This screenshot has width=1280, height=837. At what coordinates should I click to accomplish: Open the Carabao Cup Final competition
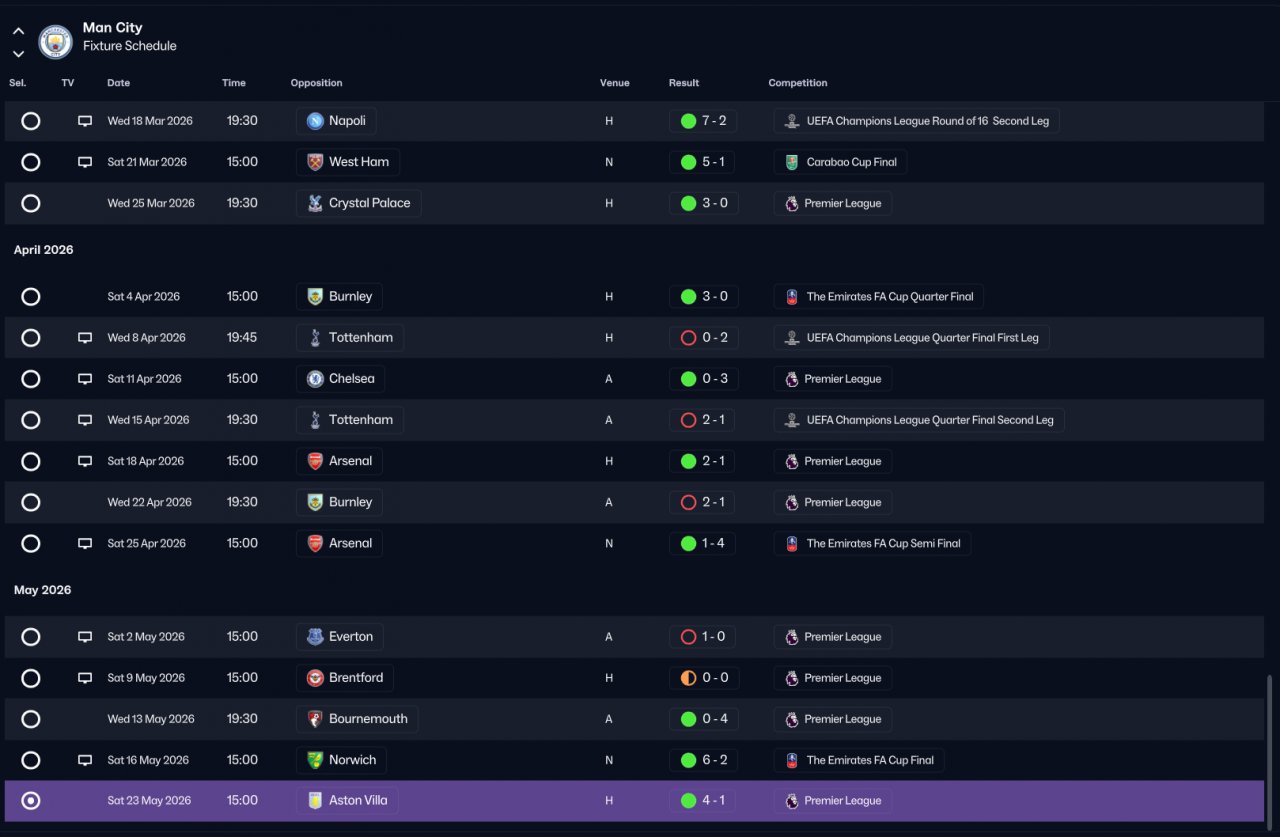(x=840, y=162)
